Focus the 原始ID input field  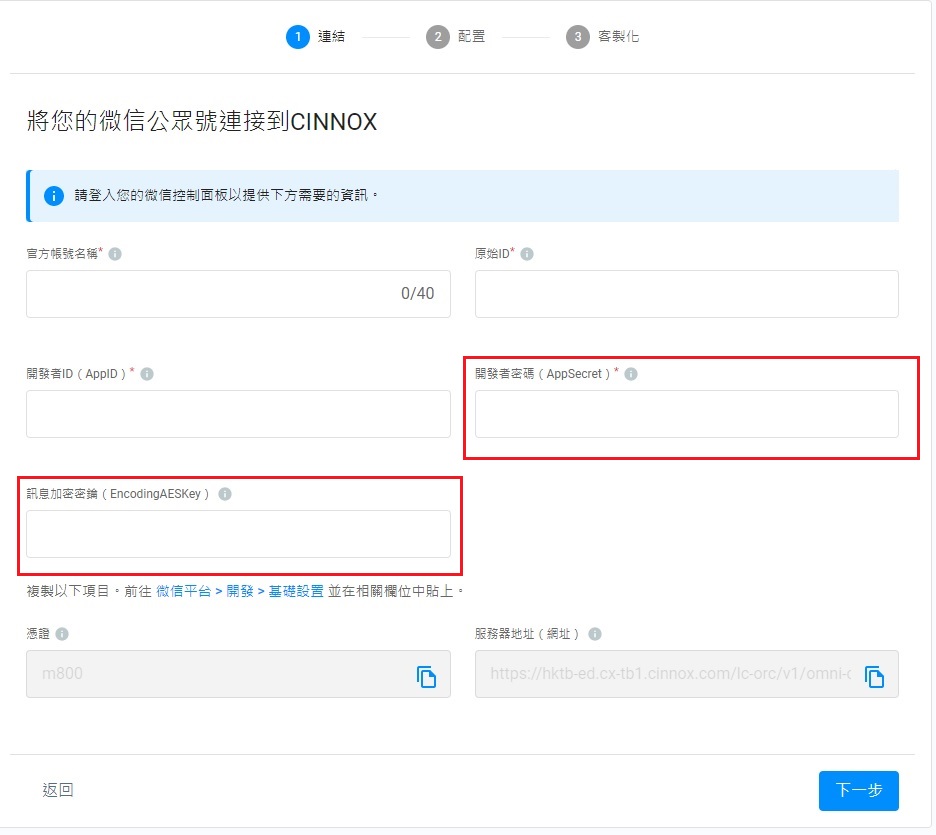(x=686, y=294)
